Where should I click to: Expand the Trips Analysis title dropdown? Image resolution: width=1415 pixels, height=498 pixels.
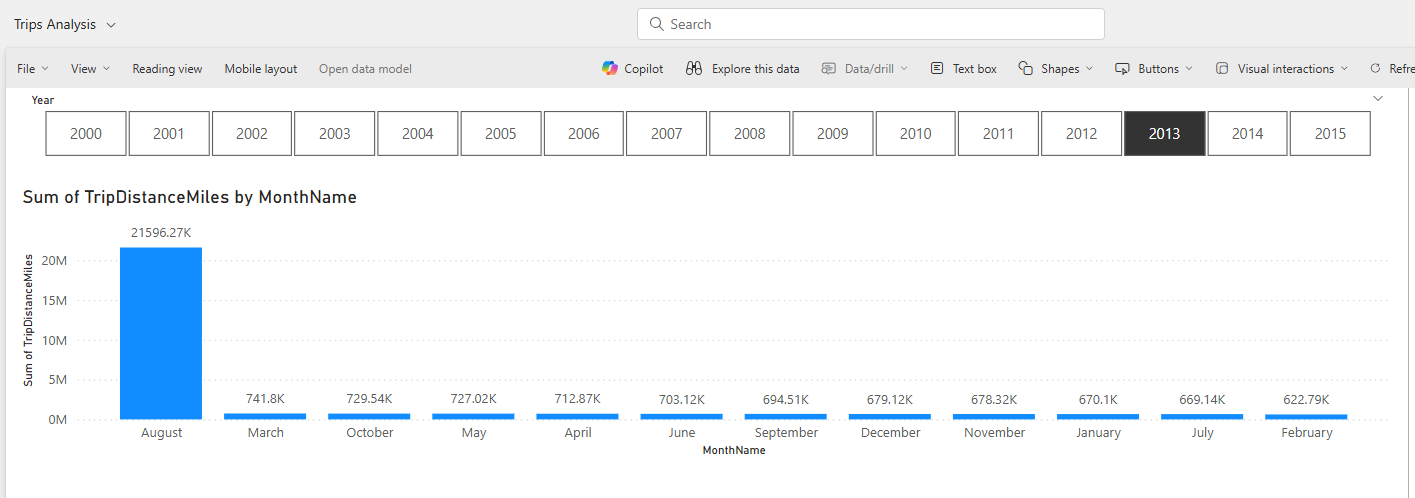point(111,24)
